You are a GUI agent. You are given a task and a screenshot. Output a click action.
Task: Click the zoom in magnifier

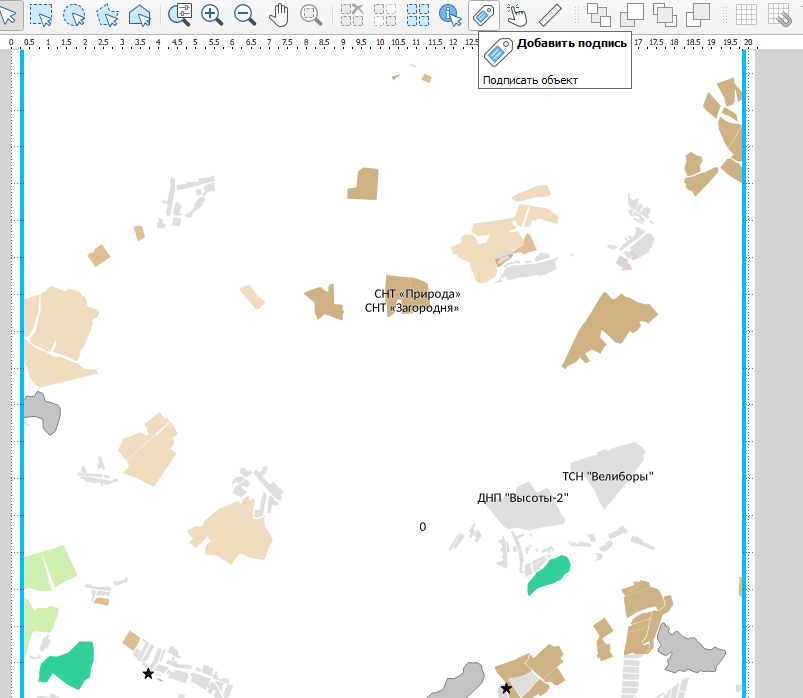coord(212,14)
